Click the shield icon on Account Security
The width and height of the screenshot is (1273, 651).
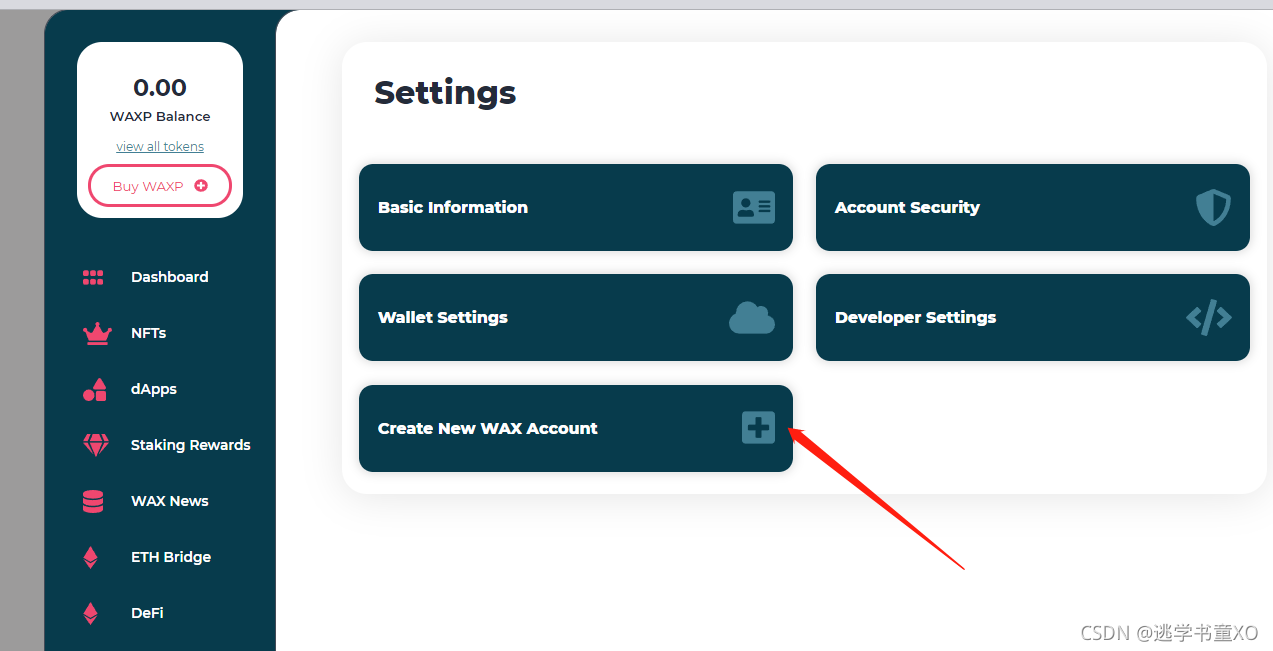point(1213,207)
